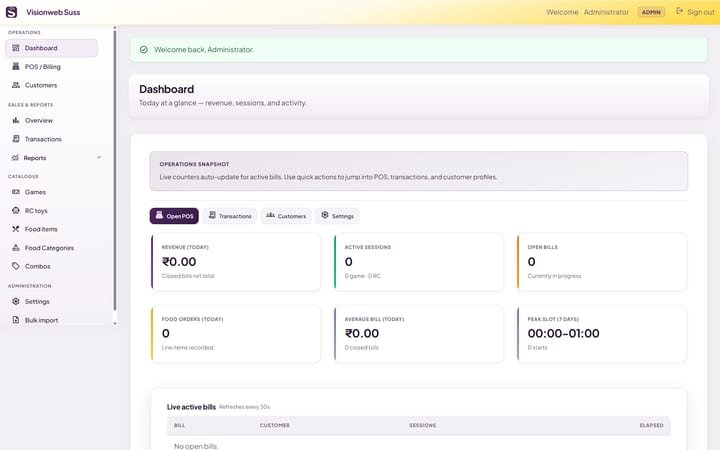Click the CUSTOMER column header
This screenshot has height=450, width=720.
pos(275,425)
